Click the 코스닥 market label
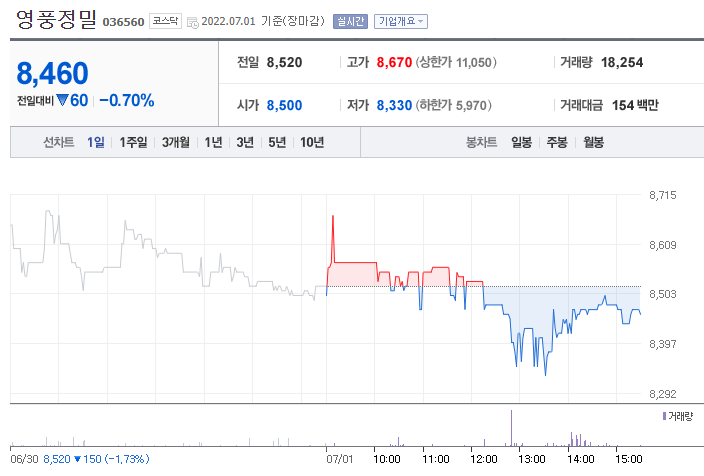Viewport: 704px width, 476px height. pos(165,21)
